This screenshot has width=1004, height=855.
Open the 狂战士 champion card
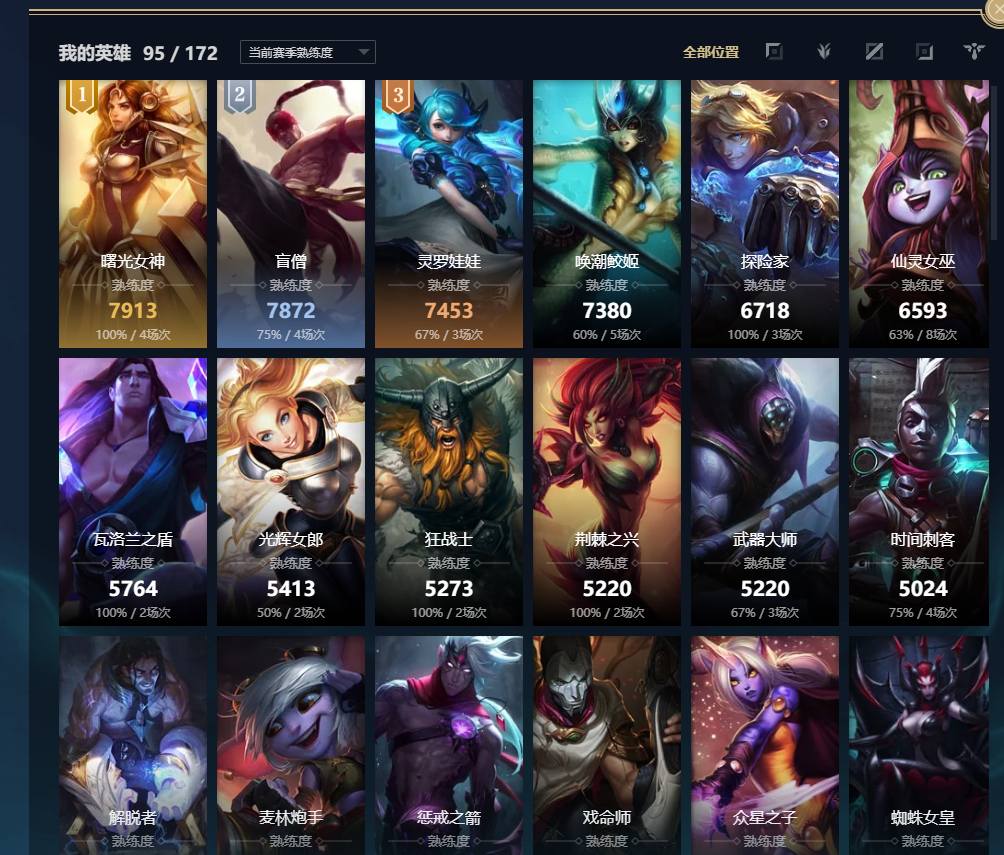pyautogui.click(x=449, y=492)
